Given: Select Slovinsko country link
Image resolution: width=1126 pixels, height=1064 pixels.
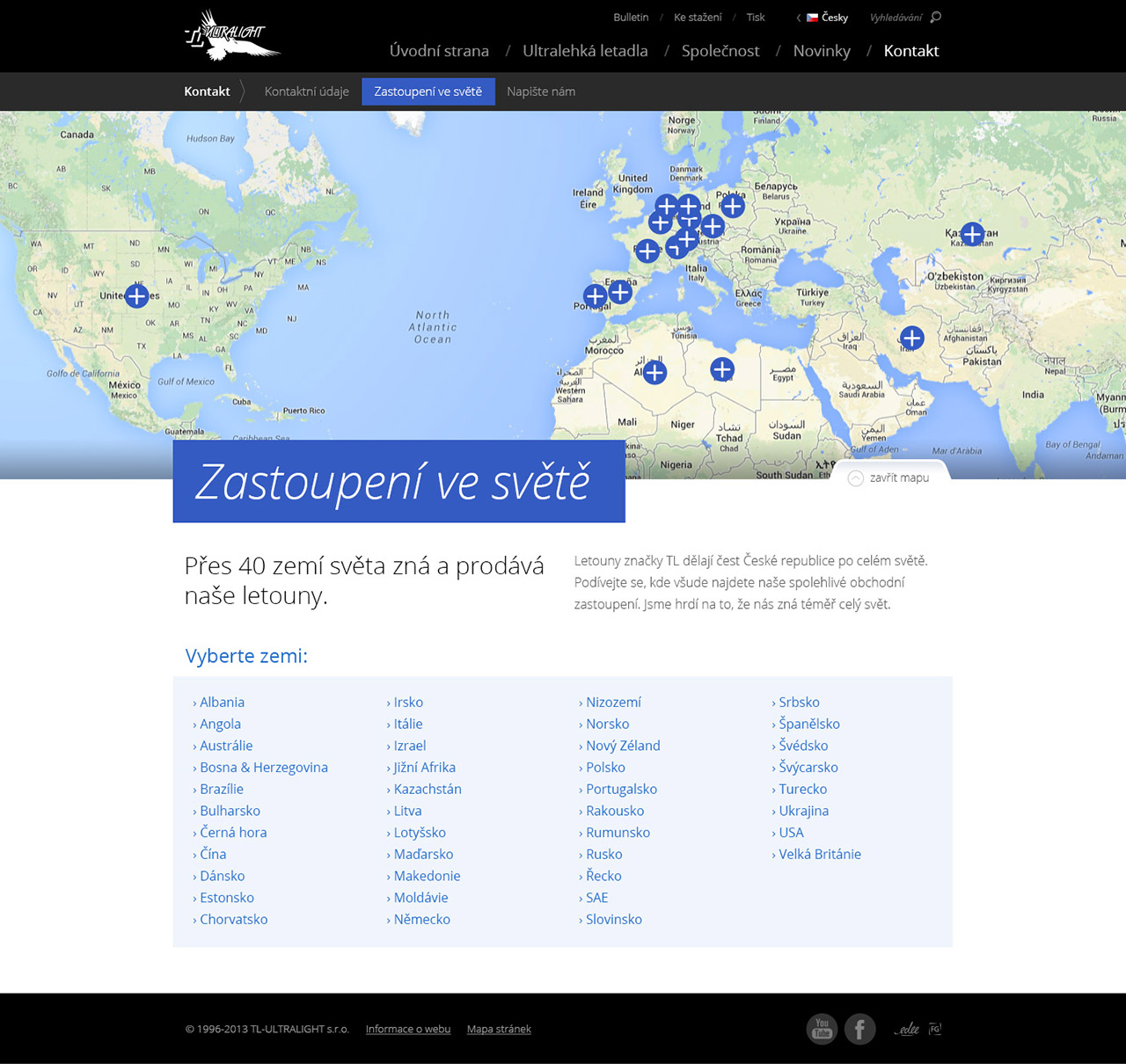Looking at the screenshot, I should pos(613,919).
